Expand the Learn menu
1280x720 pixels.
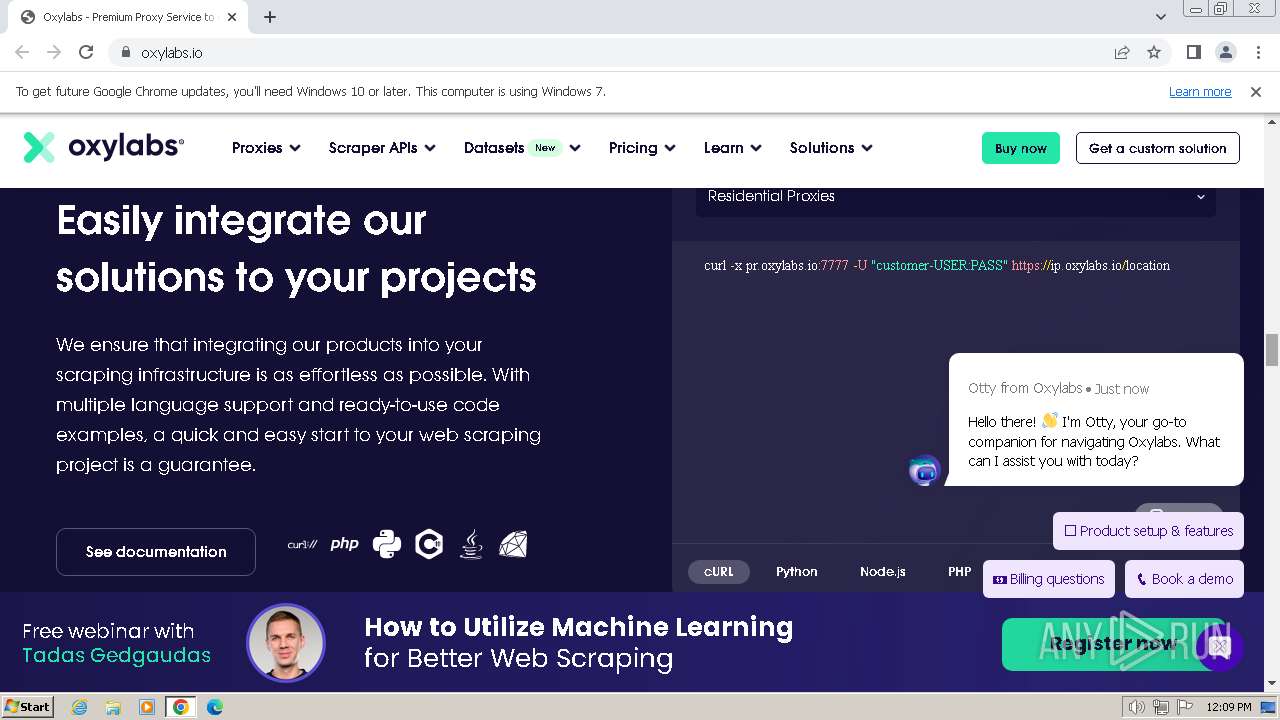(x=733, y=147)
